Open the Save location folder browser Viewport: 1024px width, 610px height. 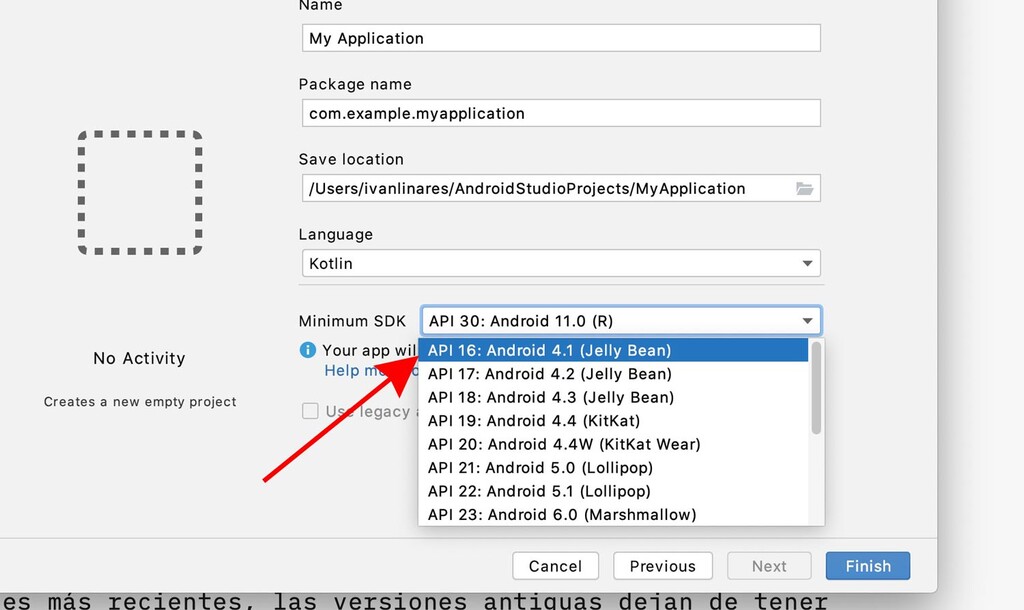[x=806, y=188]
